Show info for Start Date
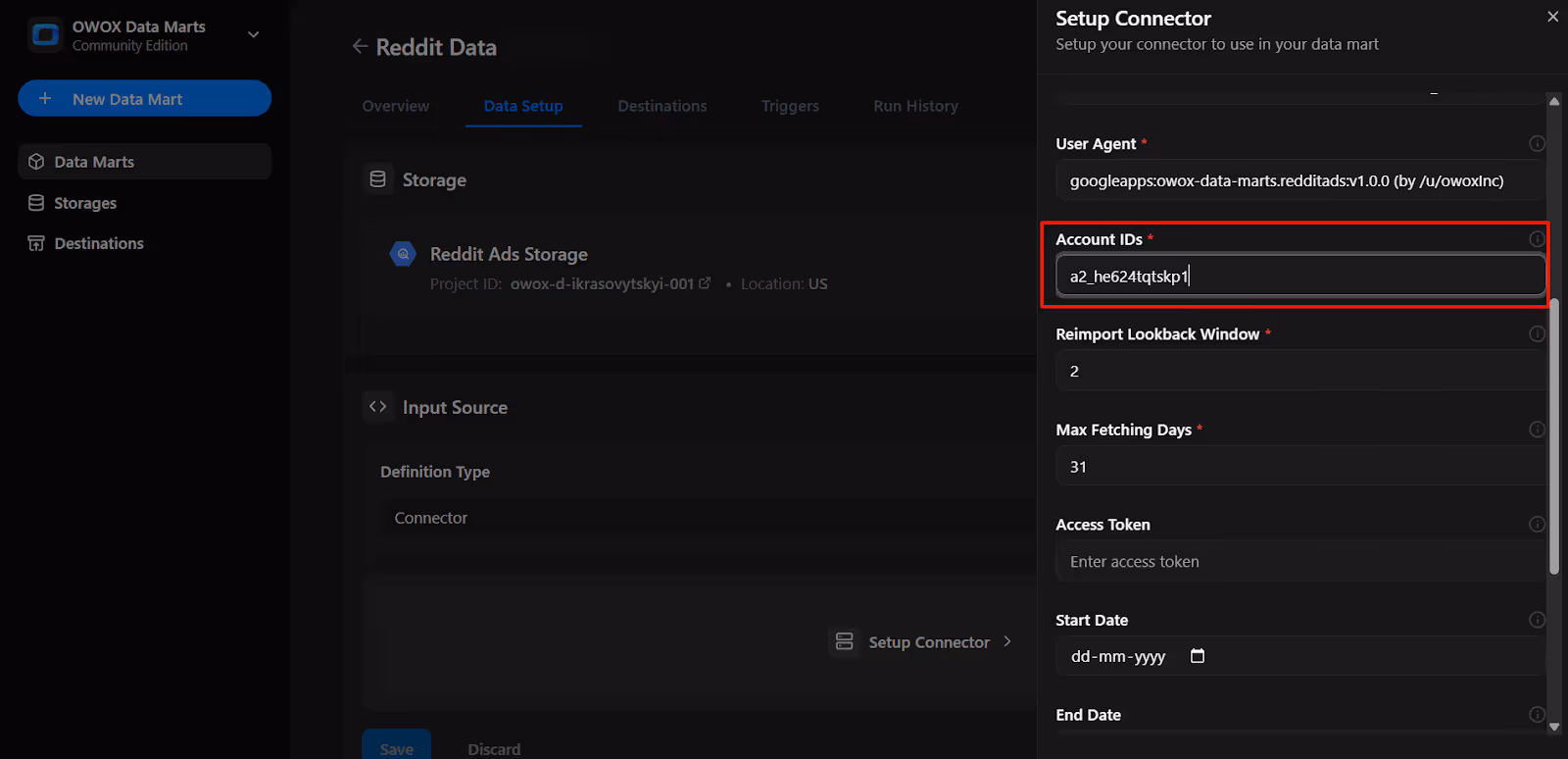This screenshot has height=759, width=1568. click(x=1537, y=620)
